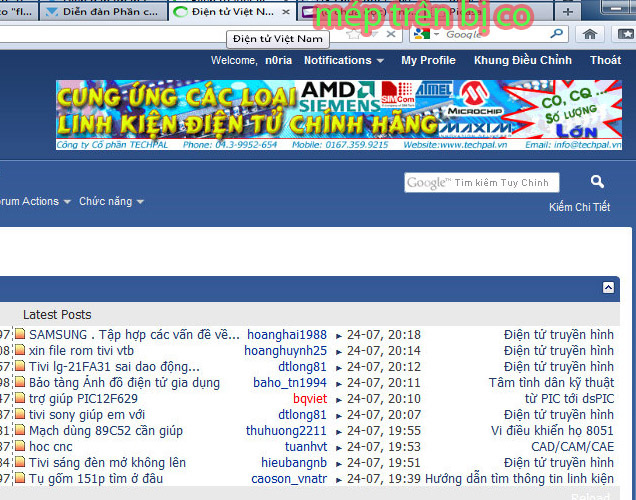Viewport: 636px width, 500px height.
Task: Click Thoát to log out
Action: point(605,60)
